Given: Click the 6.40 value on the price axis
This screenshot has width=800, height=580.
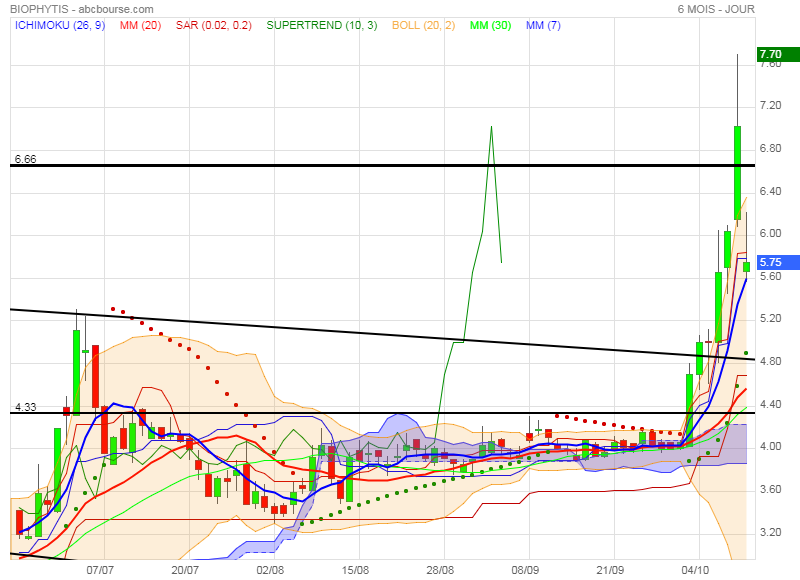Looking at the screenshot, I should (x=770, y=191).
